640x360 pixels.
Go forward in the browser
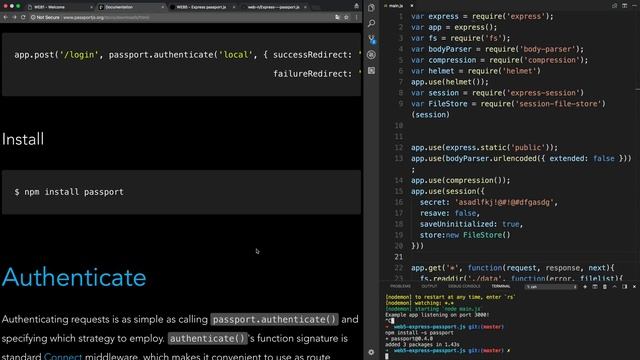point(14,18)
